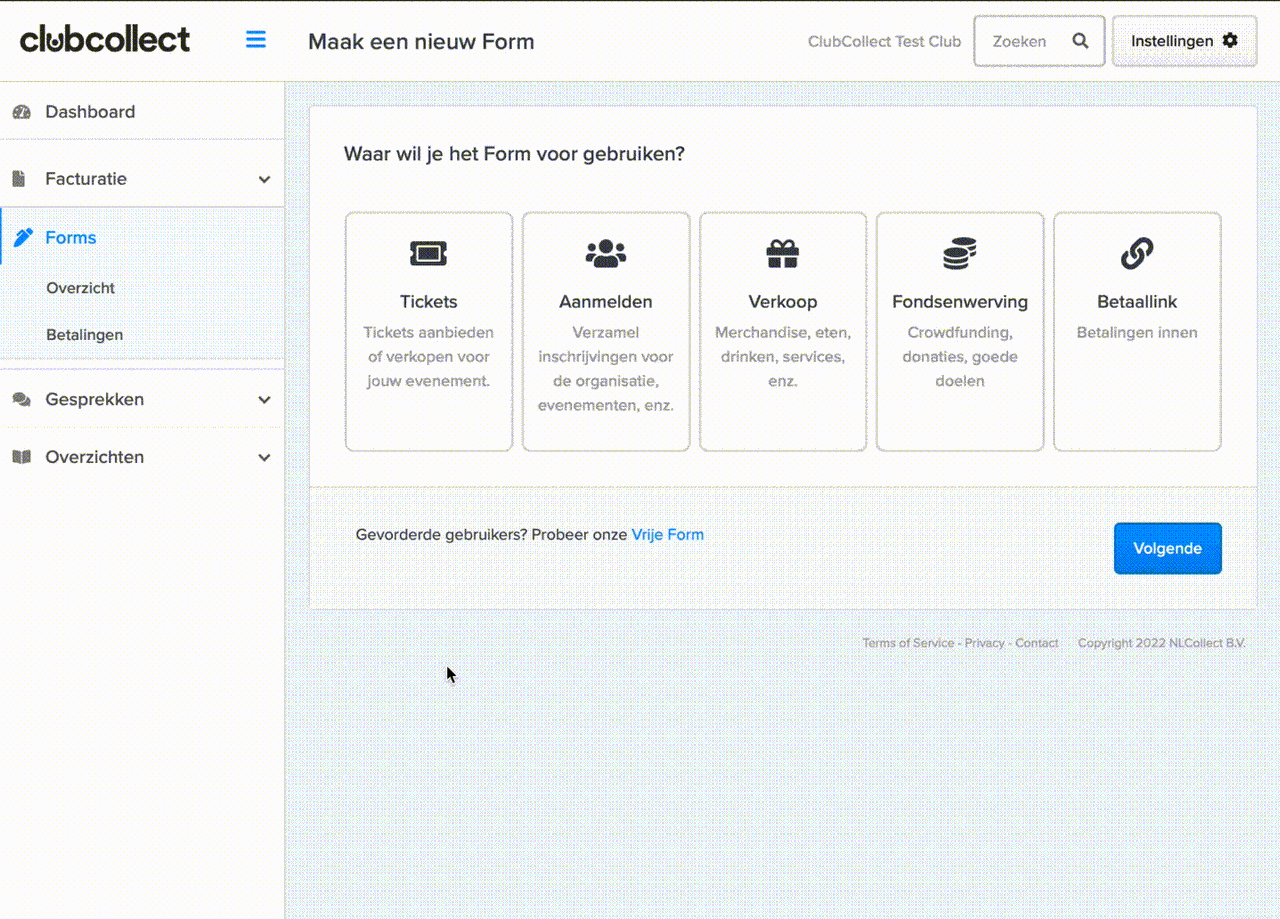The width and height of the screenshot is (1280, 919).
Task: Click 'Crowdfunding, donaties, goede doelen' description
Action: [960, 357]
